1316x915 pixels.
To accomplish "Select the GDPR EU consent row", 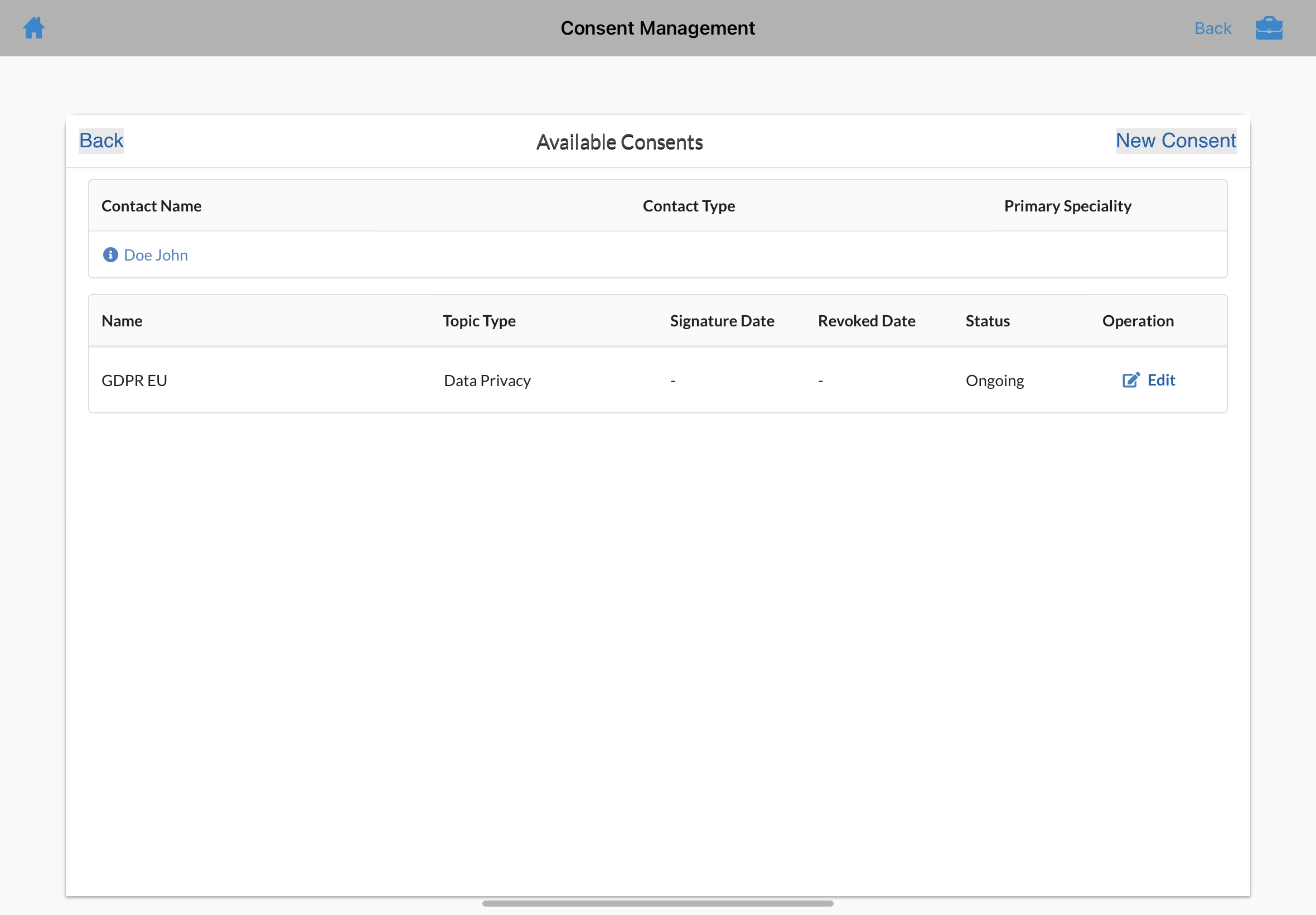I will 134,381.
